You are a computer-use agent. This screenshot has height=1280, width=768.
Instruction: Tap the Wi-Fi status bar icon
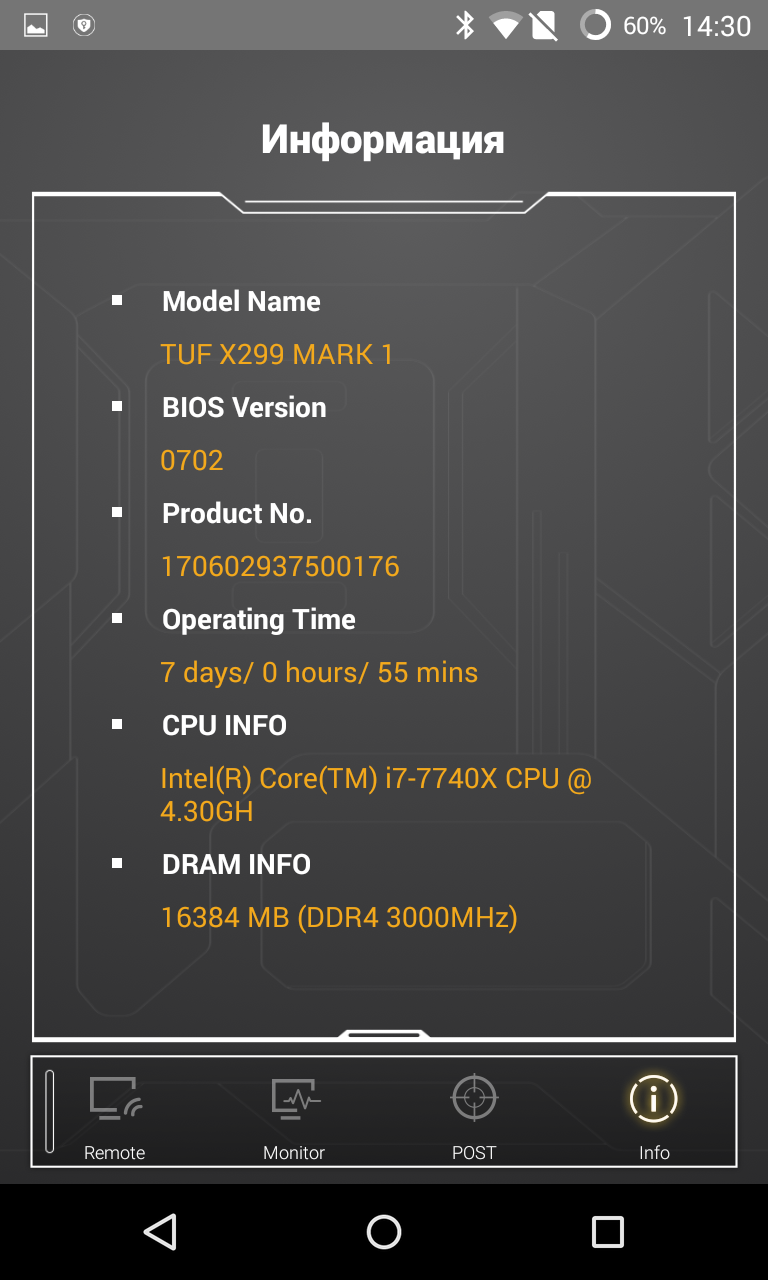click(x=505, y=26)
